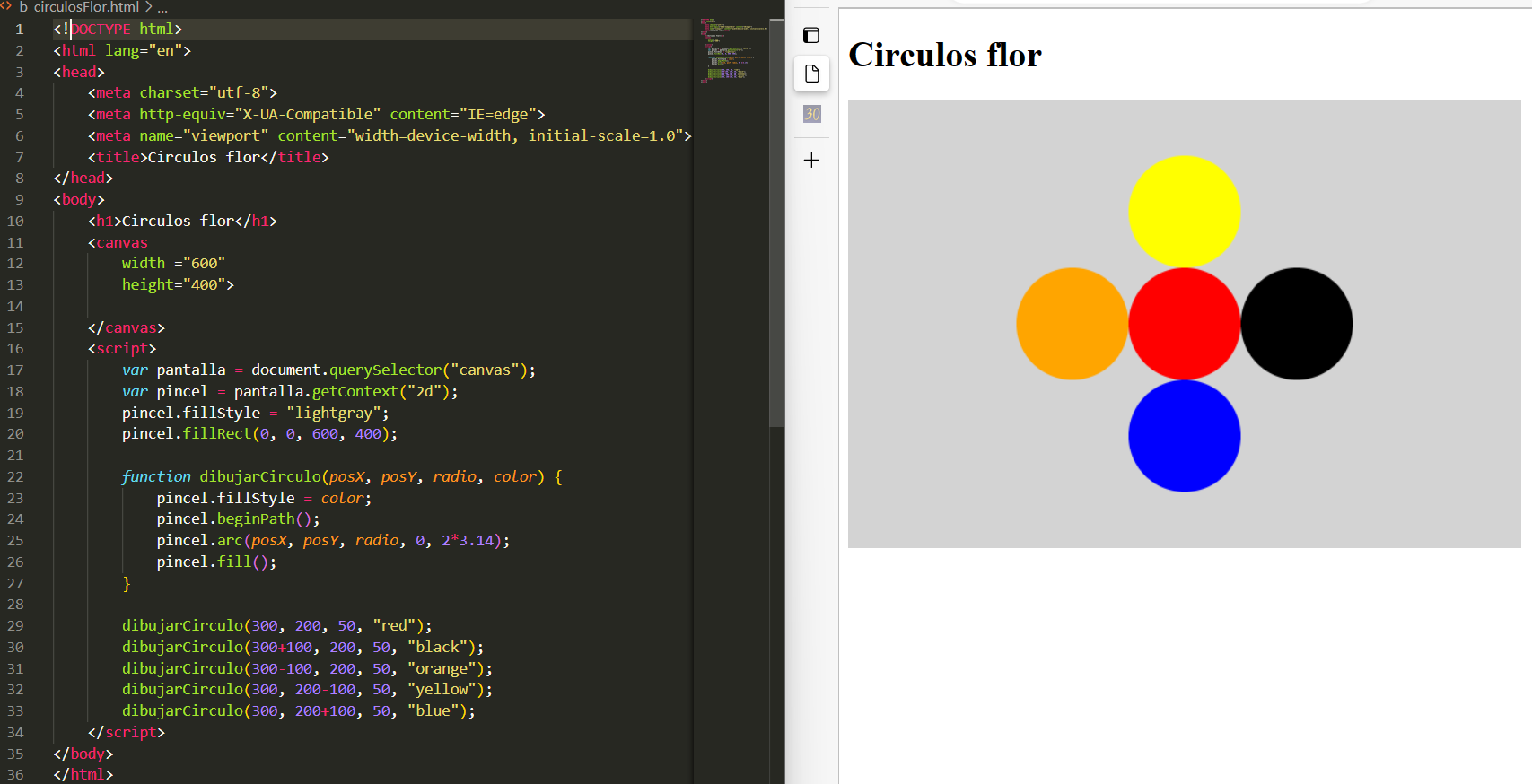Screen dimensions: 1532x784
Task: Click the function dibujarCirculo declaration
Action: 342,477
